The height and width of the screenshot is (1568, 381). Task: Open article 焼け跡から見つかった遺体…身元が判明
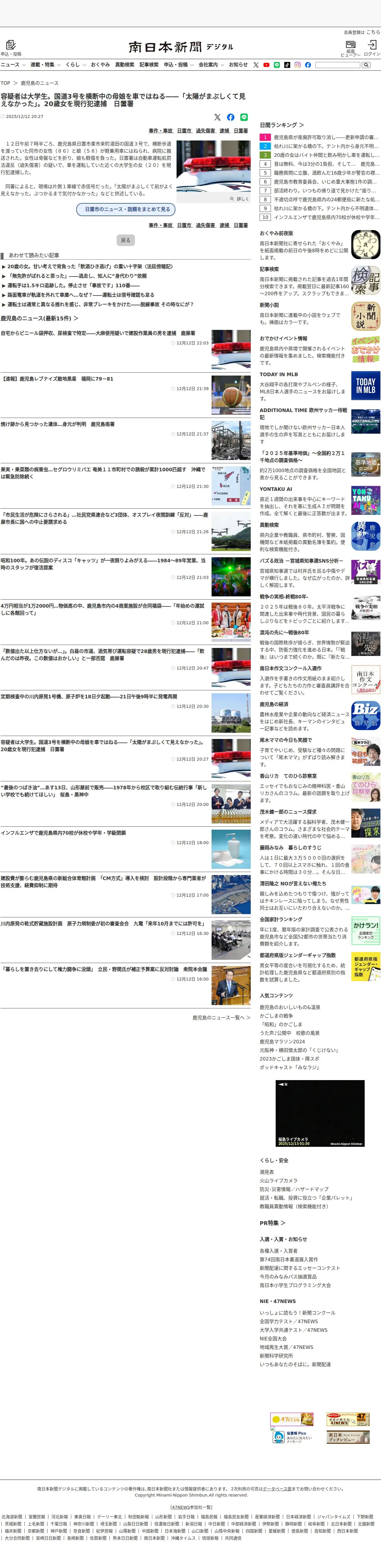click(57, 424)
